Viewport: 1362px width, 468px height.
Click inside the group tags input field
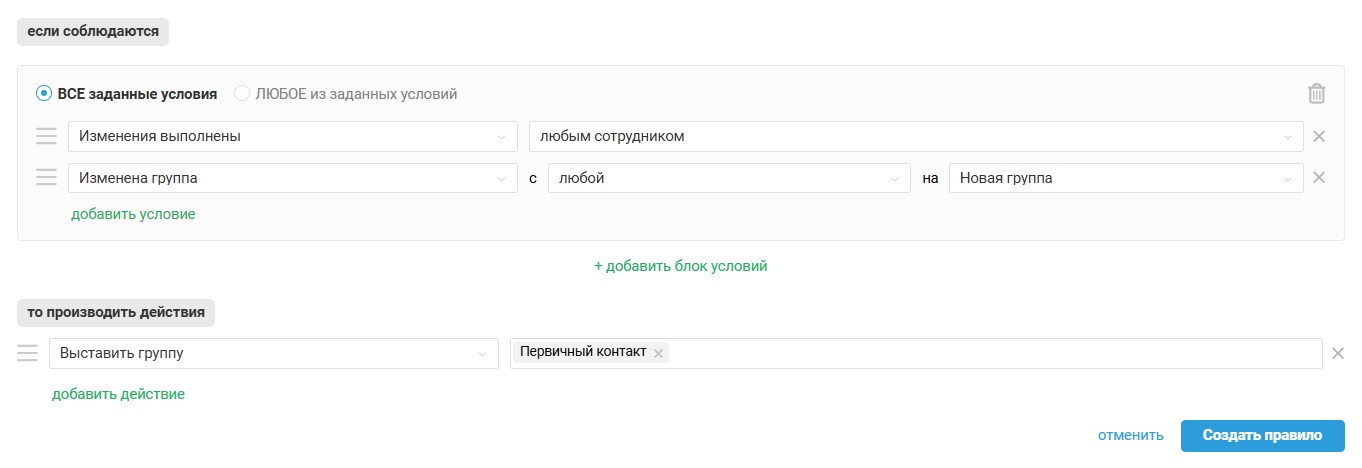990,353
